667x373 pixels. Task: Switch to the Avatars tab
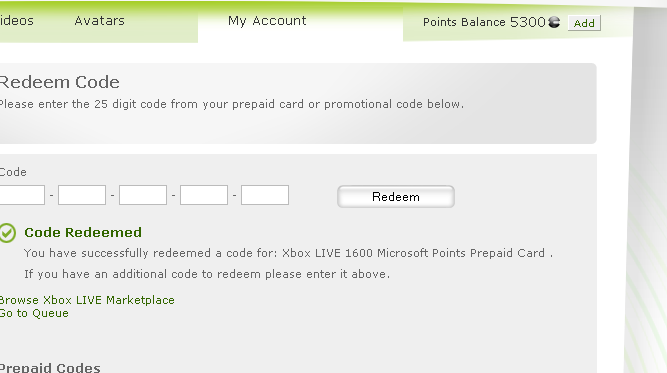tap(100, 21)
